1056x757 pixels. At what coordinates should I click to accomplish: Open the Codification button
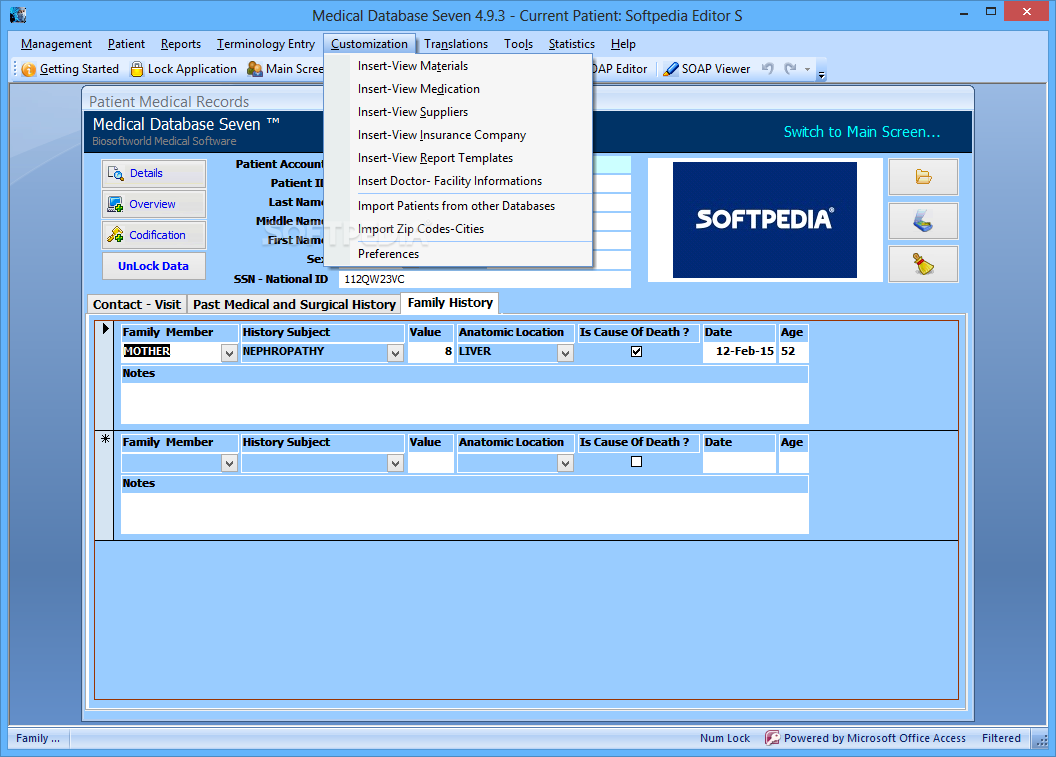pyautogui.click(x=154, y=235)
